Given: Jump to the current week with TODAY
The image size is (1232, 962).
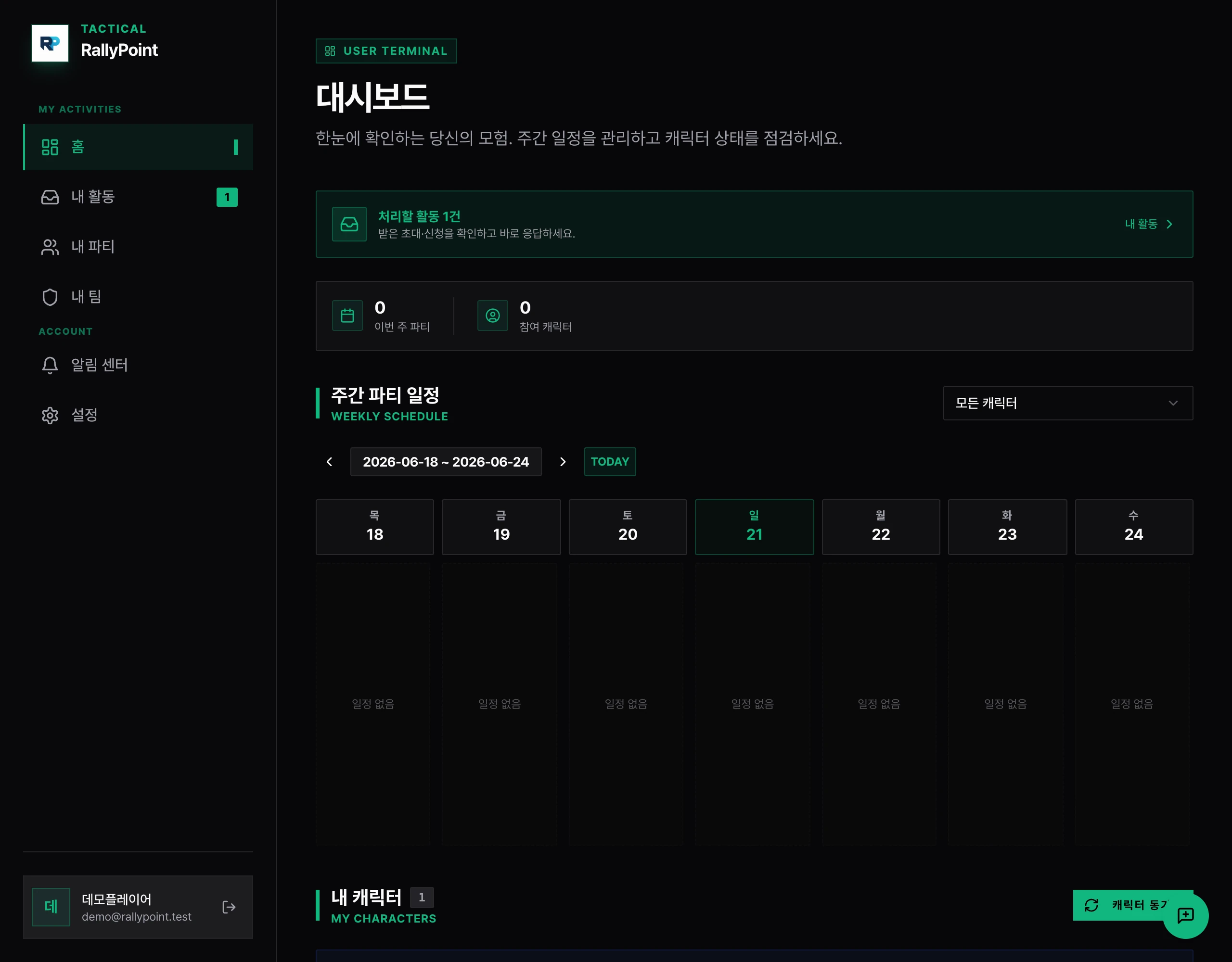Looking at the screenshot, I should click(610, 462).
